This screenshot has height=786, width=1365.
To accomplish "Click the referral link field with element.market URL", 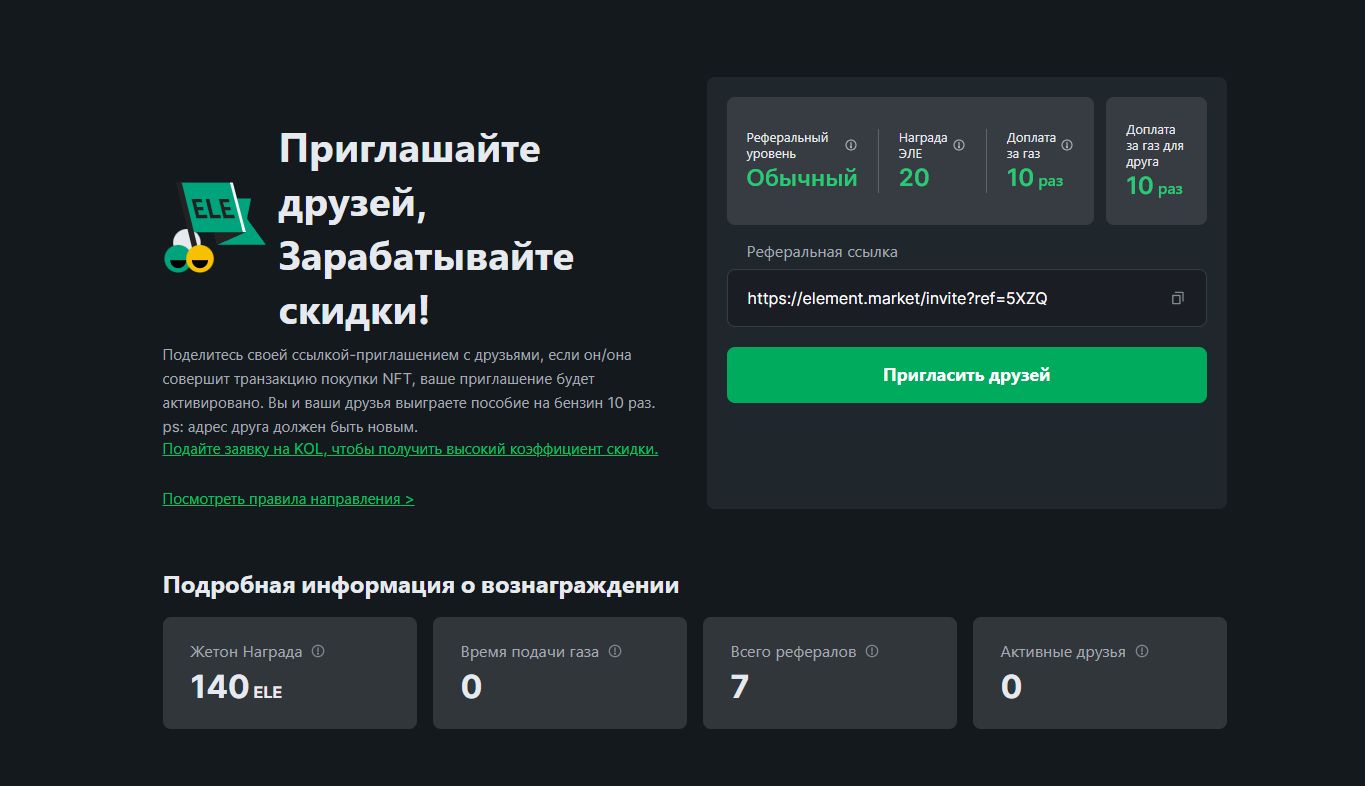I will pos(966,298).
